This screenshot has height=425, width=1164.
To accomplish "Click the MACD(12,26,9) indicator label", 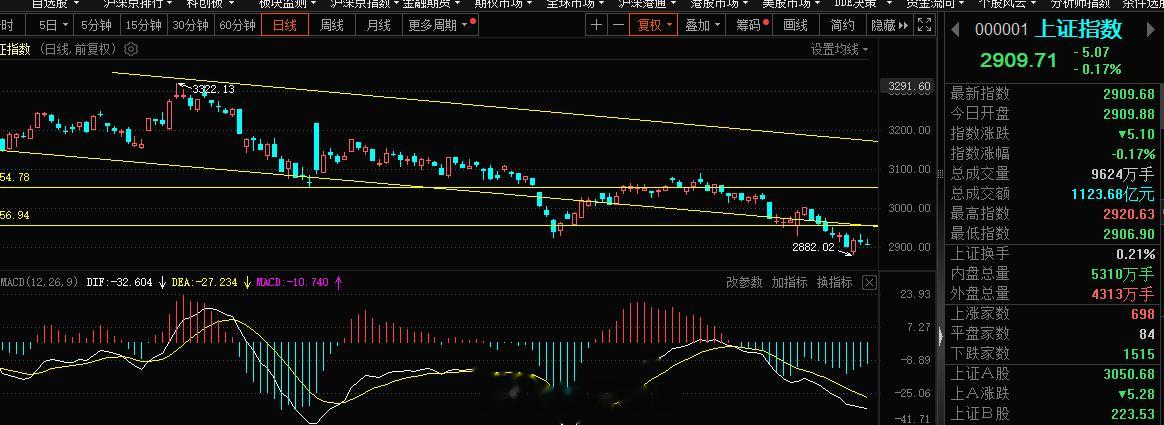I will 40,283.
